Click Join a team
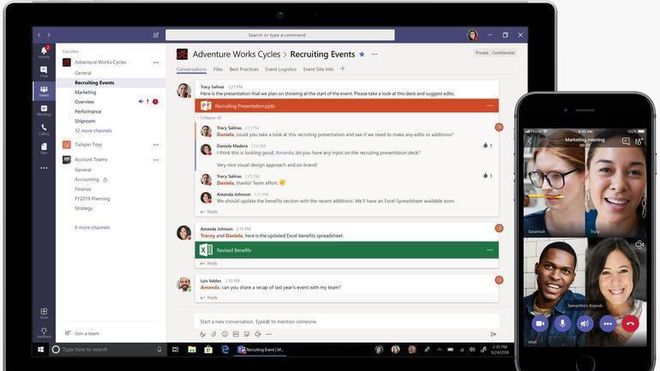The image size is (660, 371). pyautogui.click(x=87, y=334)
